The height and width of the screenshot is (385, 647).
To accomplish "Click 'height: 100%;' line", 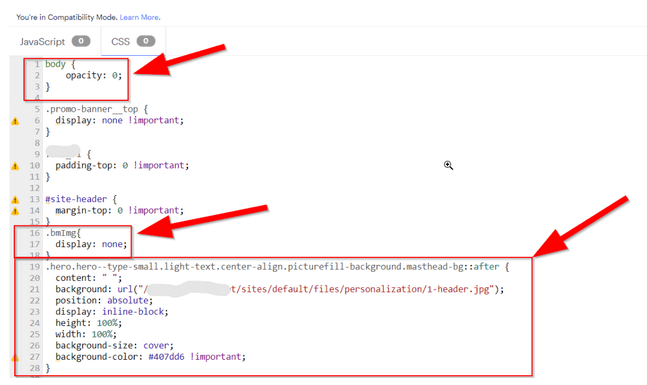I will 89,323.
